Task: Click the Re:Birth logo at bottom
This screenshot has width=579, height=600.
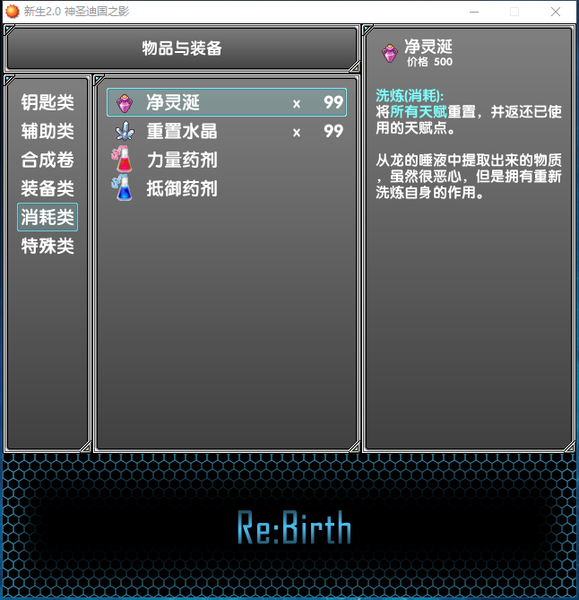Action: click(294, 527)
